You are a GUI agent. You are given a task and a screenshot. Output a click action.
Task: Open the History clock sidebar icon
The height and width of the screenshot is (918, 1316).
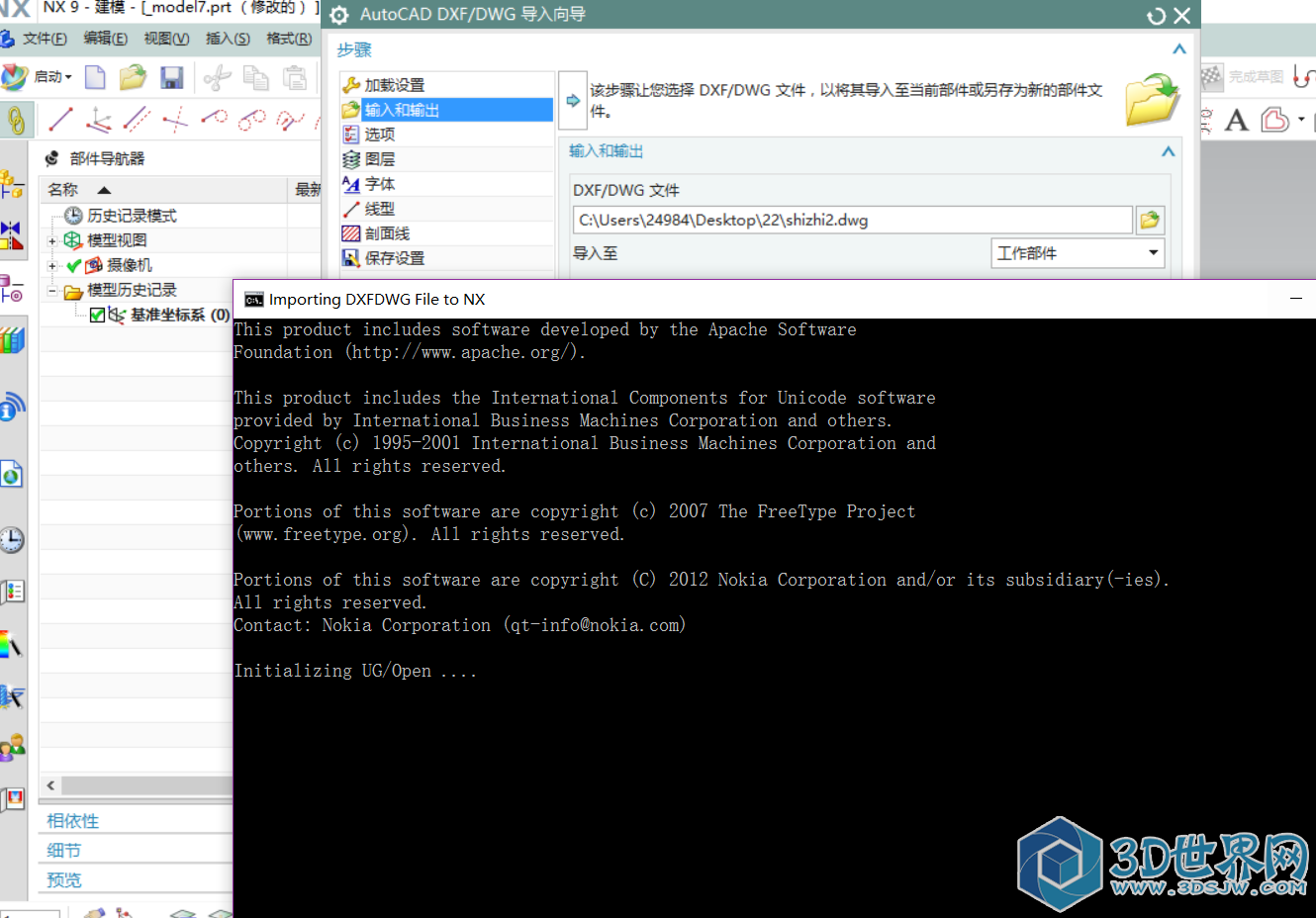click(12, 540)
